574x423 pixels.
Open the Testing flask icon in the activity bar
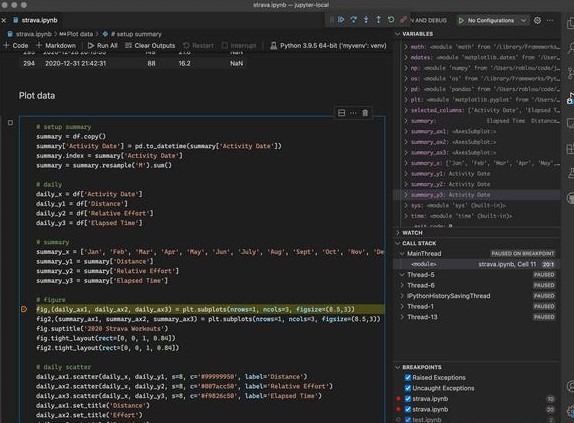tap(570, 173)
